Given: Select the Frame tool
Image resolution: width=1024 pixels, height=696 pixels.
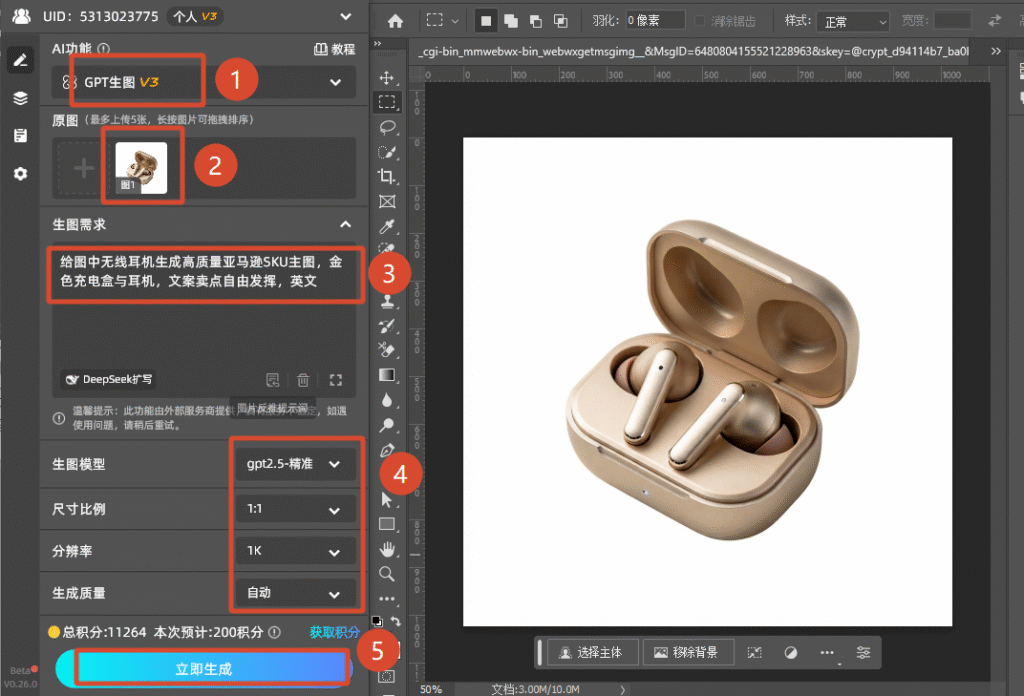Looking at the screenshot, I should pos(387,201).
